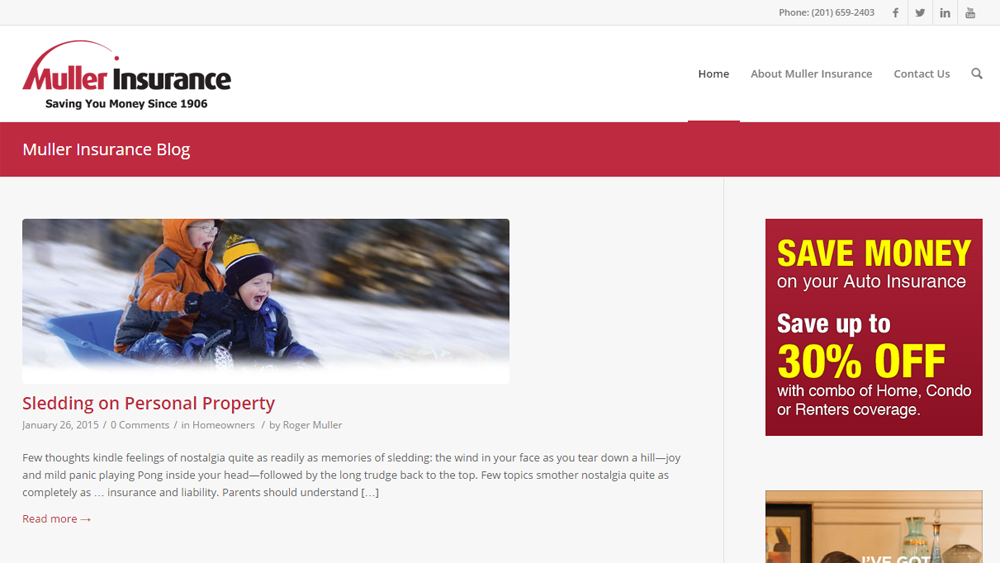Image resolution: width=1000 pixels, height=563 pixels.
Task: Click the partially visible sidebar ad image
Action: point(874,527)
